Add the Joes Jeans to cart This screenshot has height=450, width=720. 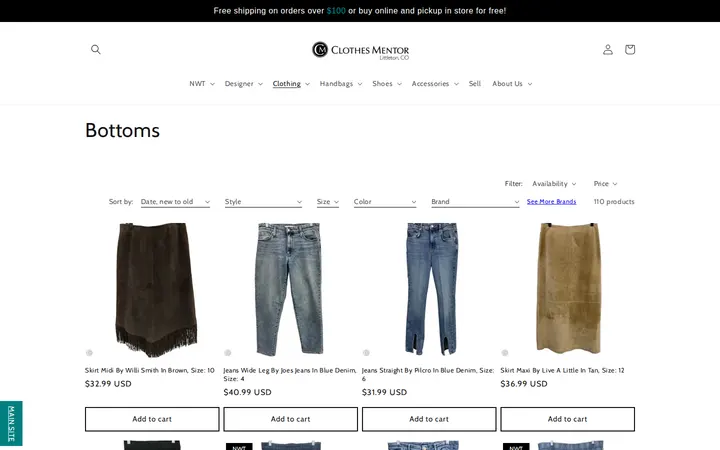pyautogui.click(x=290, y=419)
